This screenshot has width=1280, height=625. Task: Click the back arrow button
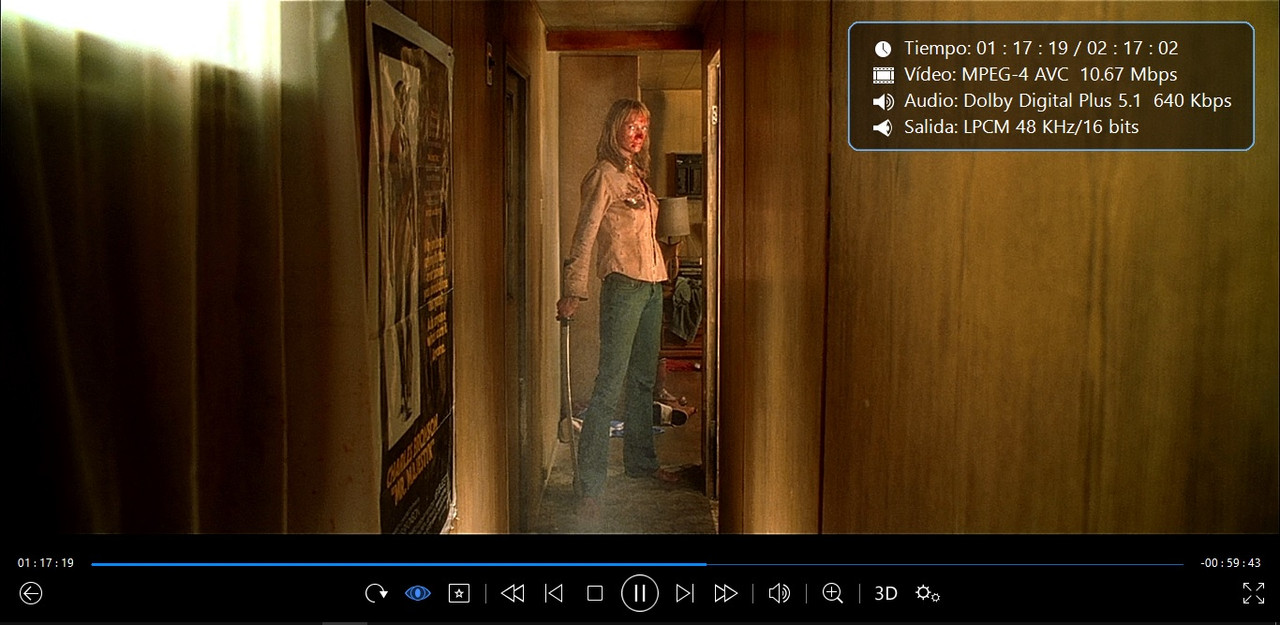pyautogui.click(x=31, y=593)
